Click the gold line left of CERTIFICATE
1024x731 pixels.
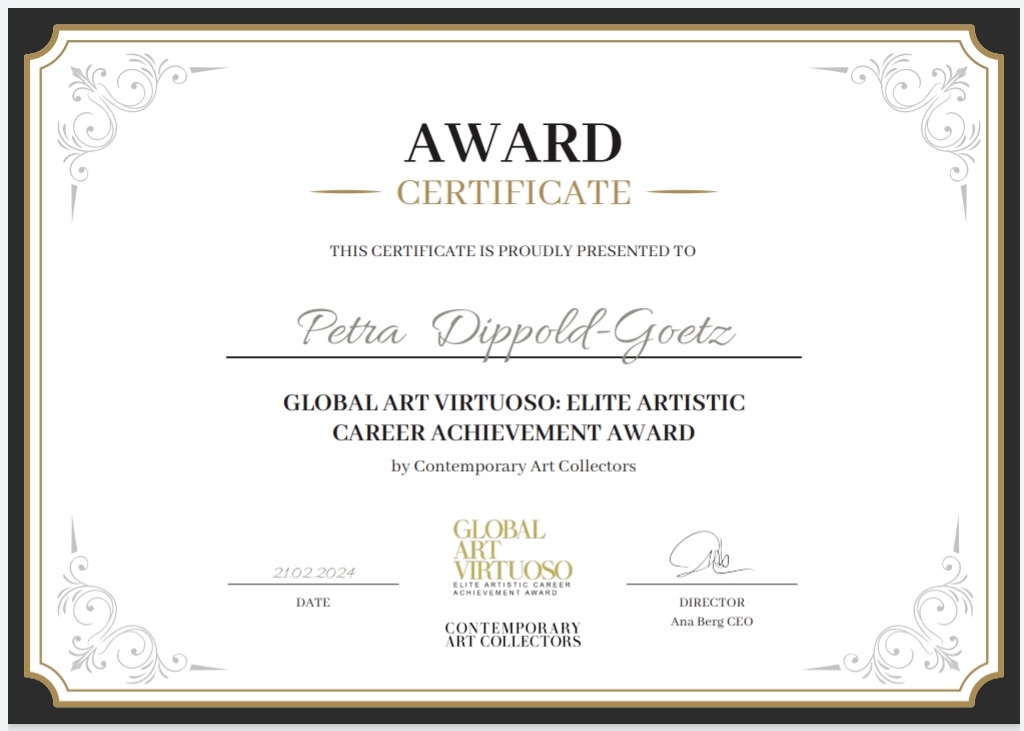(x=345, y=191)
